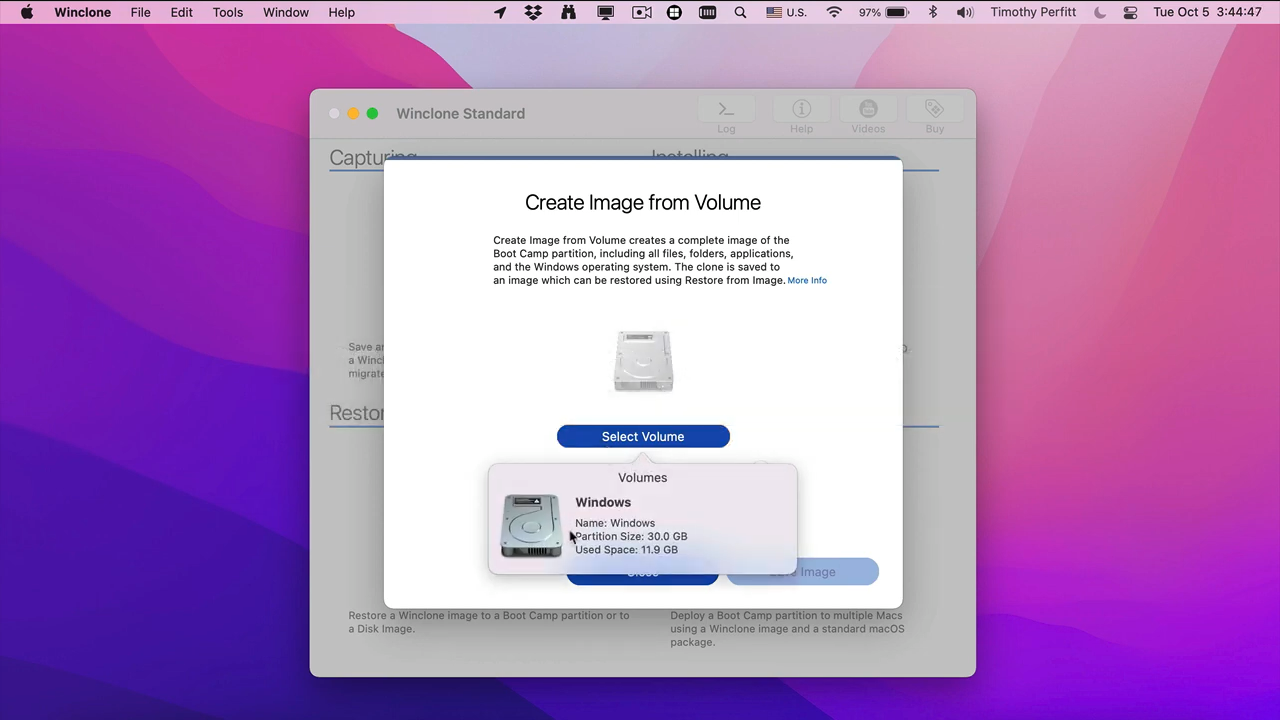Toggle dark mode with the moon icon
Image resolution: width=1280 pixels, height=720 pixels.
(x=1100, y=12)
